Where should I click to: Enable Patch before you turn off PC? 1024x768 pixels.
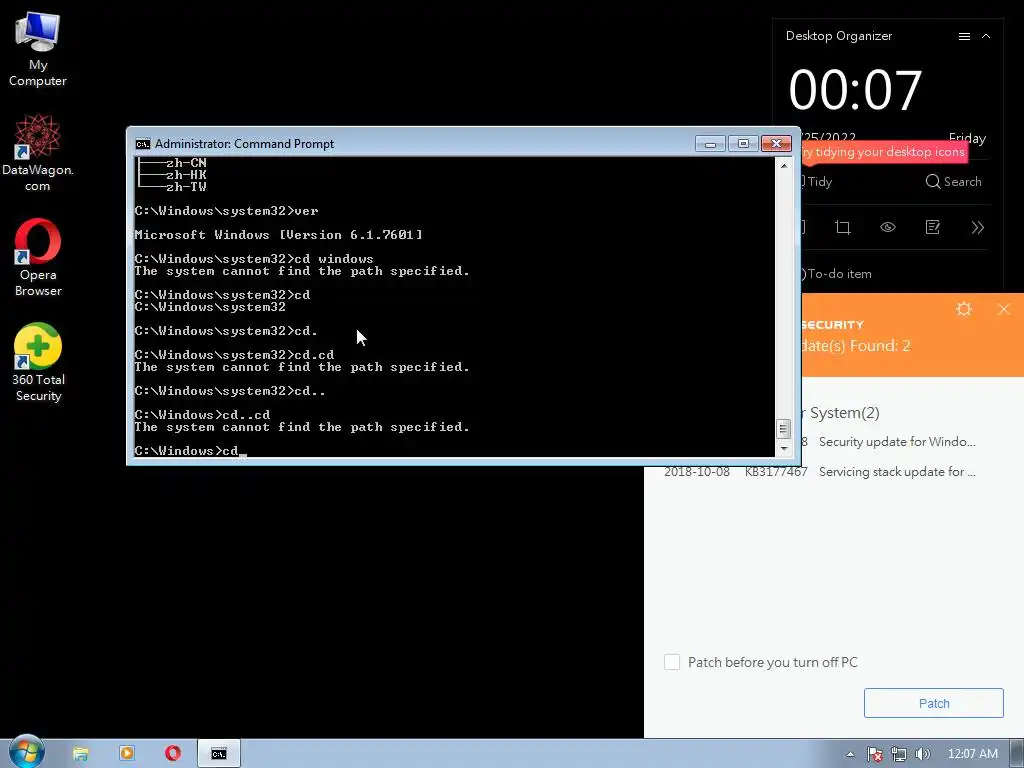[x=672, y=662]
